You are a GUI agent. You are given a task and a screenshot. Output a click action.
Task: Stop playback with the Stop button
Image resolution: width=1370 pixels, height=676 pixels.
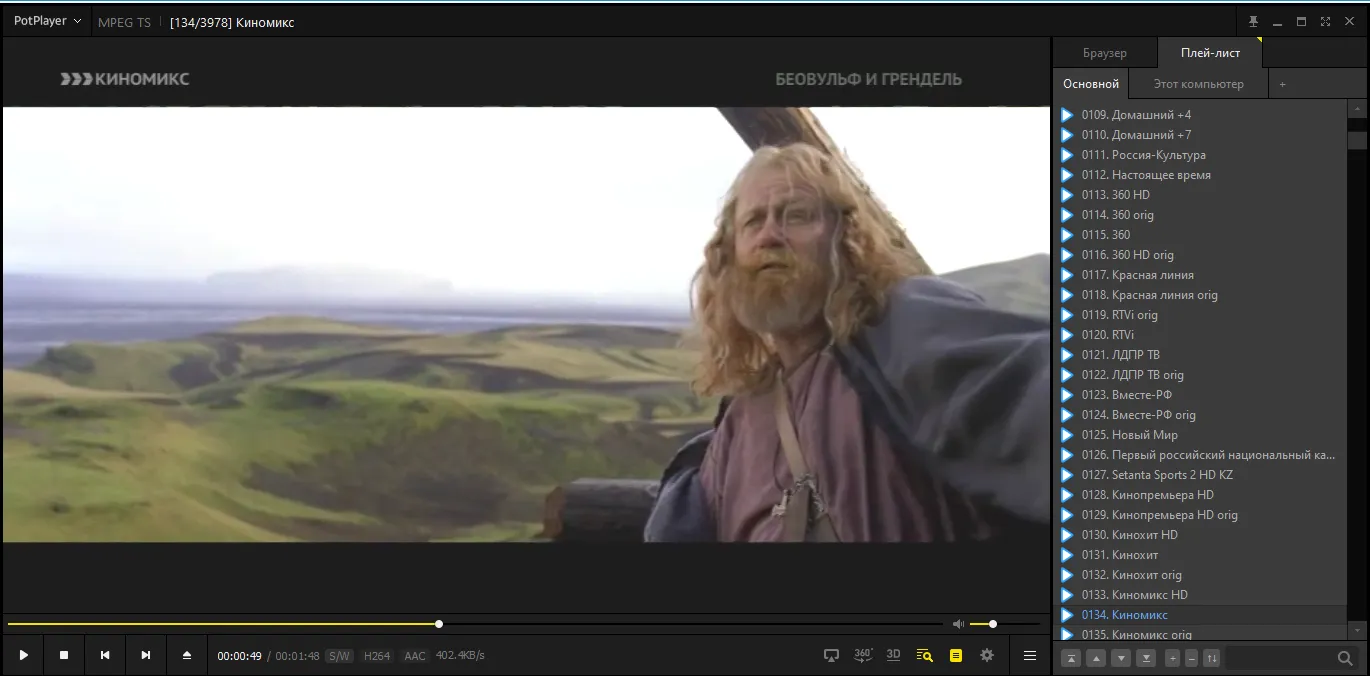64,655
